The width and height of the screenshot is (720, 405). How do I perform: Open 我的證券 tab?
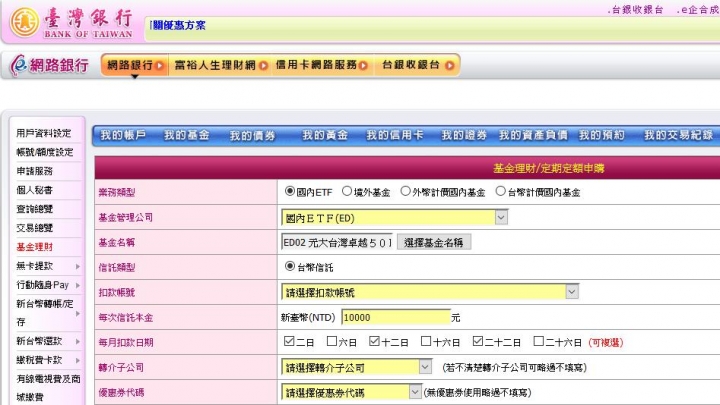pyautogui.click(x=464, y=135)
